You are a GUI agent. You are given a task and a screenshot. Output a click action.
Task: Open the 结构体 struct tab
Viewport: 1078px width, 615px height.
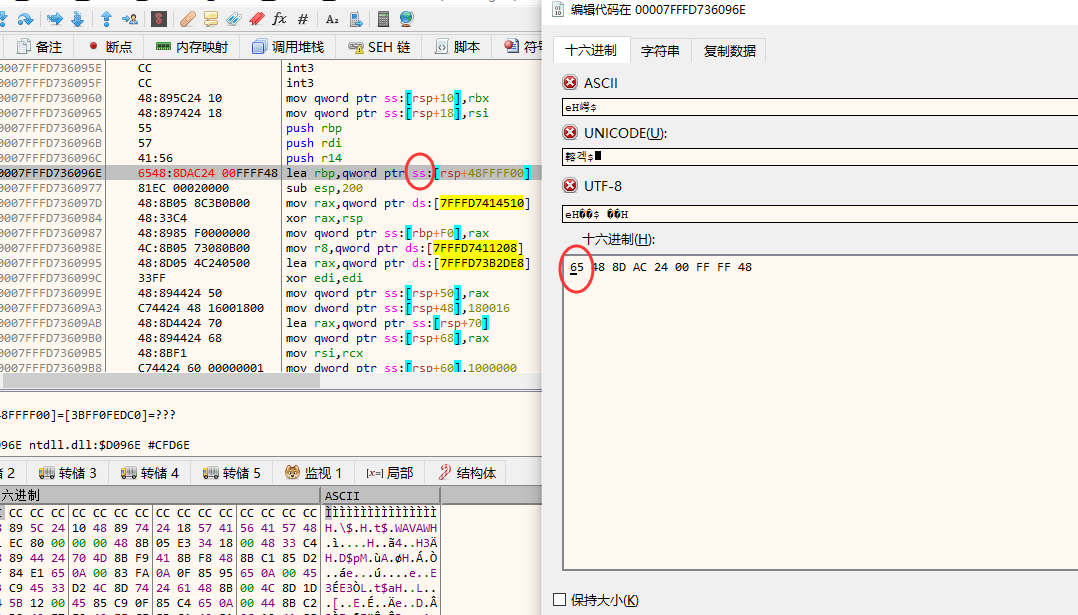[x=467, y=473]
